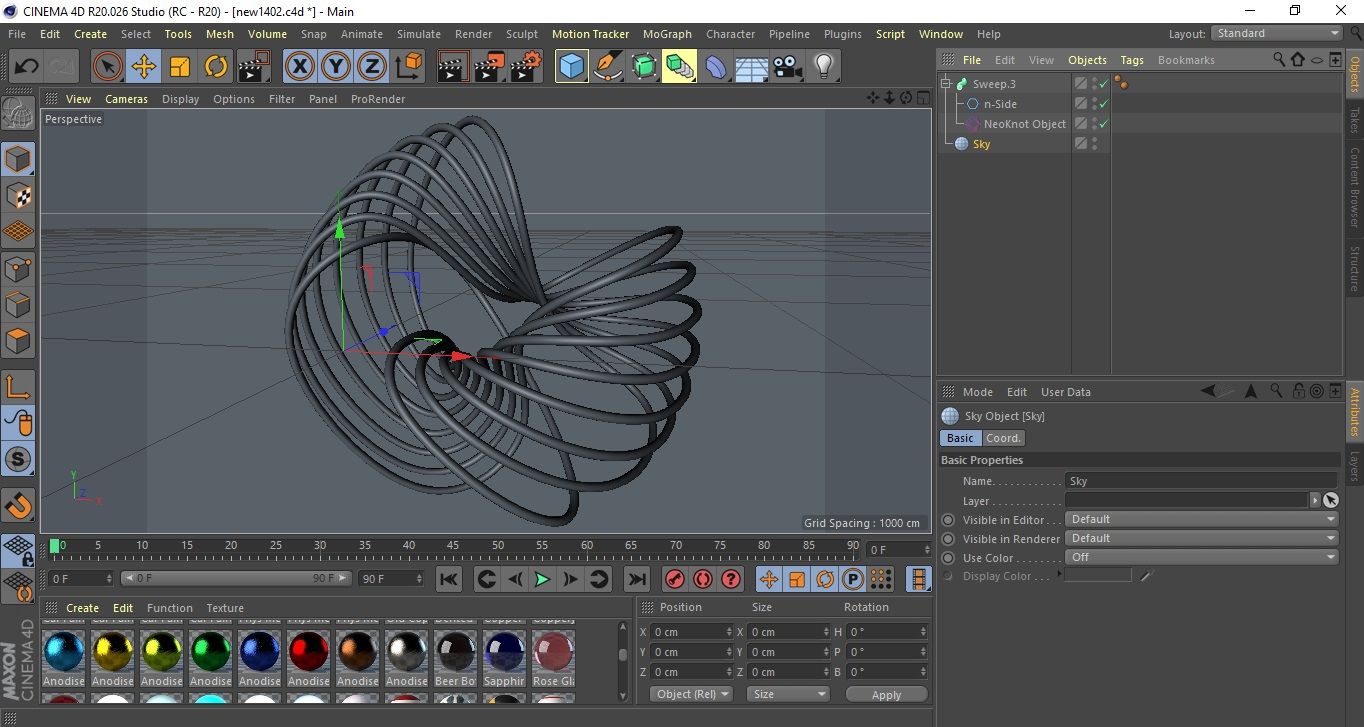This screenshot has width=1364, height=727.
Task: Click the timeline range slider bar
Action: click(236, 578)
